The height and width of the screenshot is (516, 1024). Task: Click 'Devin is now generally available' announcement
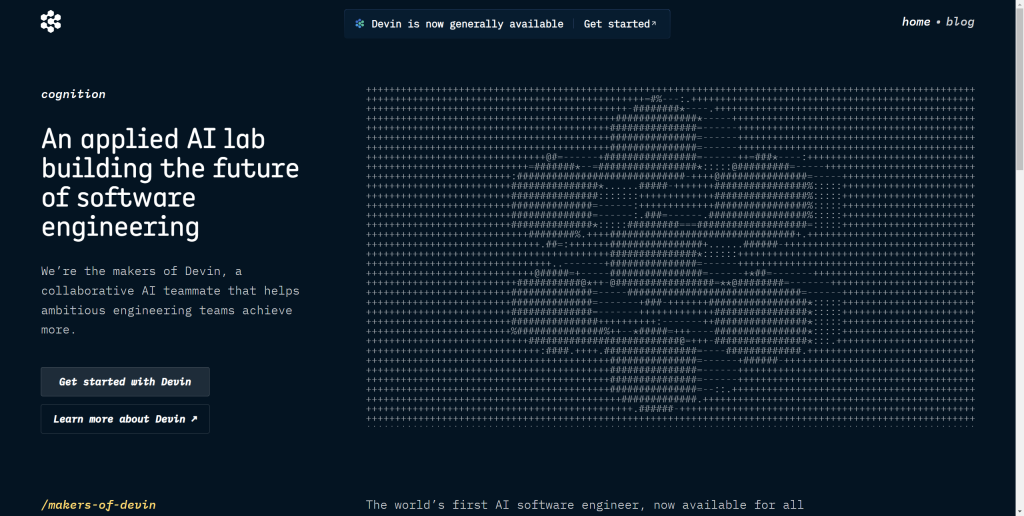[x=467, y=24]
